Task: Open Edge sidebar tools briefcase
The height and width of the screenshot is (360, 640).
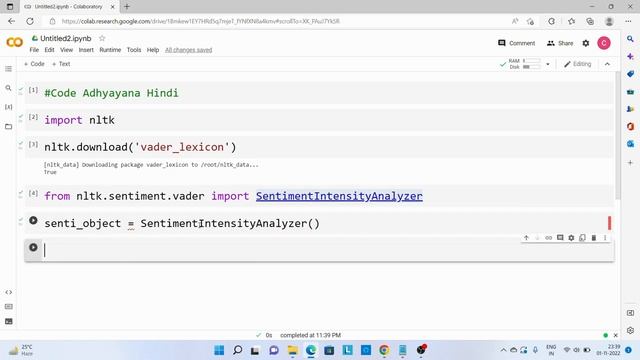Action: pos(630,91)
